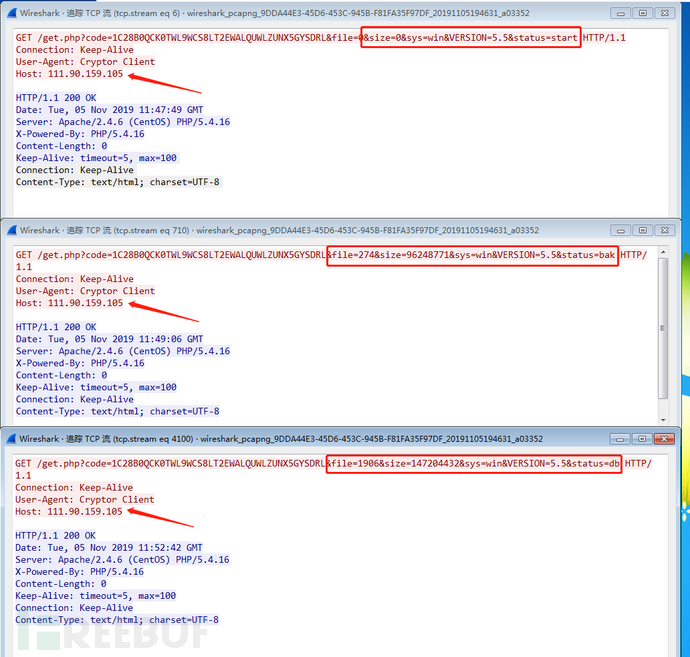The height and width of the screenshot is (657, 690).
Task: Click 'Content-Type: text/html; charset=UTF-8' in stream eq 6 window
Action: (117, 182)
